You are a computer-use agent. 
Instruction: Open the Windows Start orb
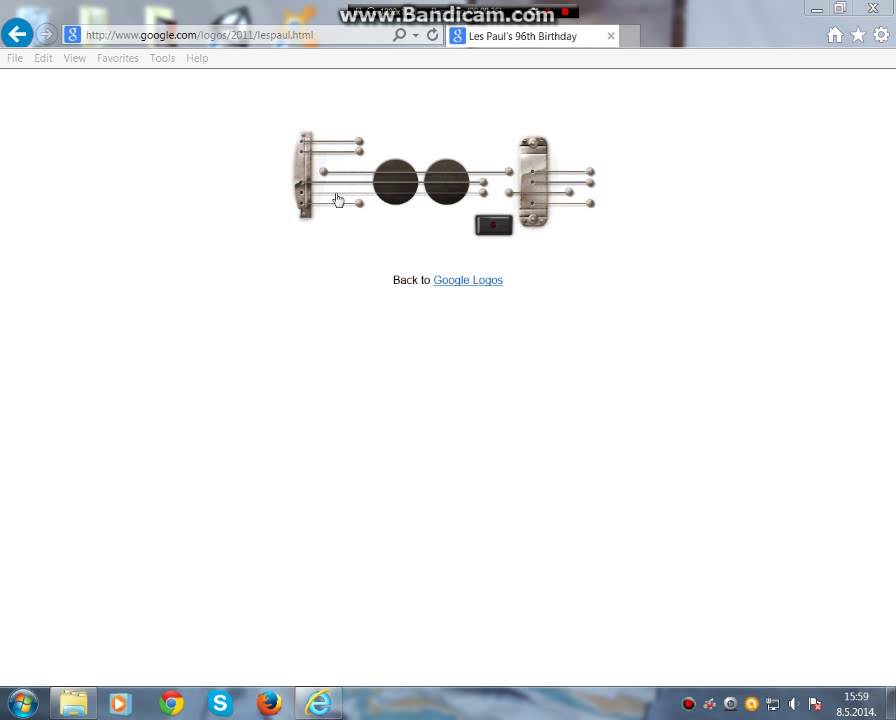(23, 703)
